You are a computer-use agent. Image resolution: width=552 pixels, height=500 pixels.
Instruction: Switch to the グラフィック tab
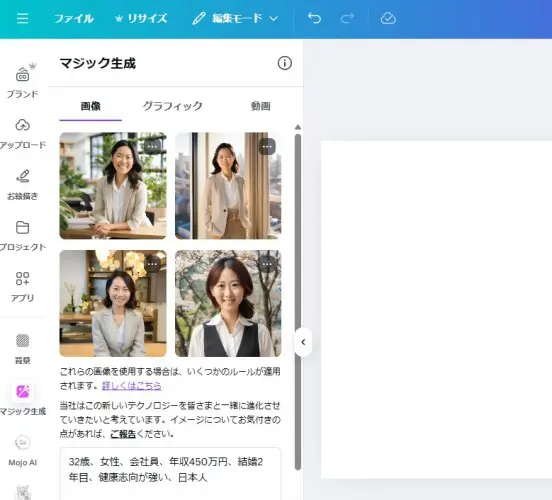point(172,106)
